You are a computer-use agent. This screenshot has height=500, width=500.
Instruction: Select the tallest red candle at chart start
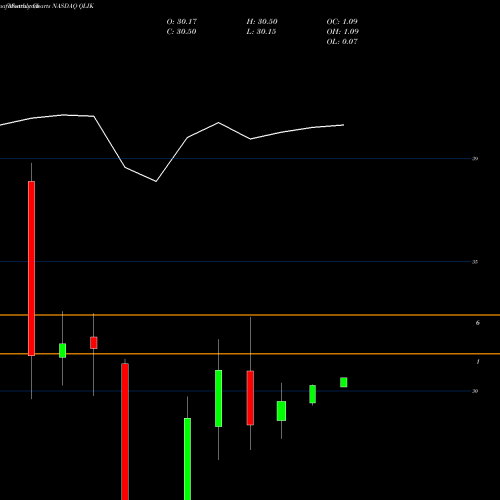coord(31,268)
